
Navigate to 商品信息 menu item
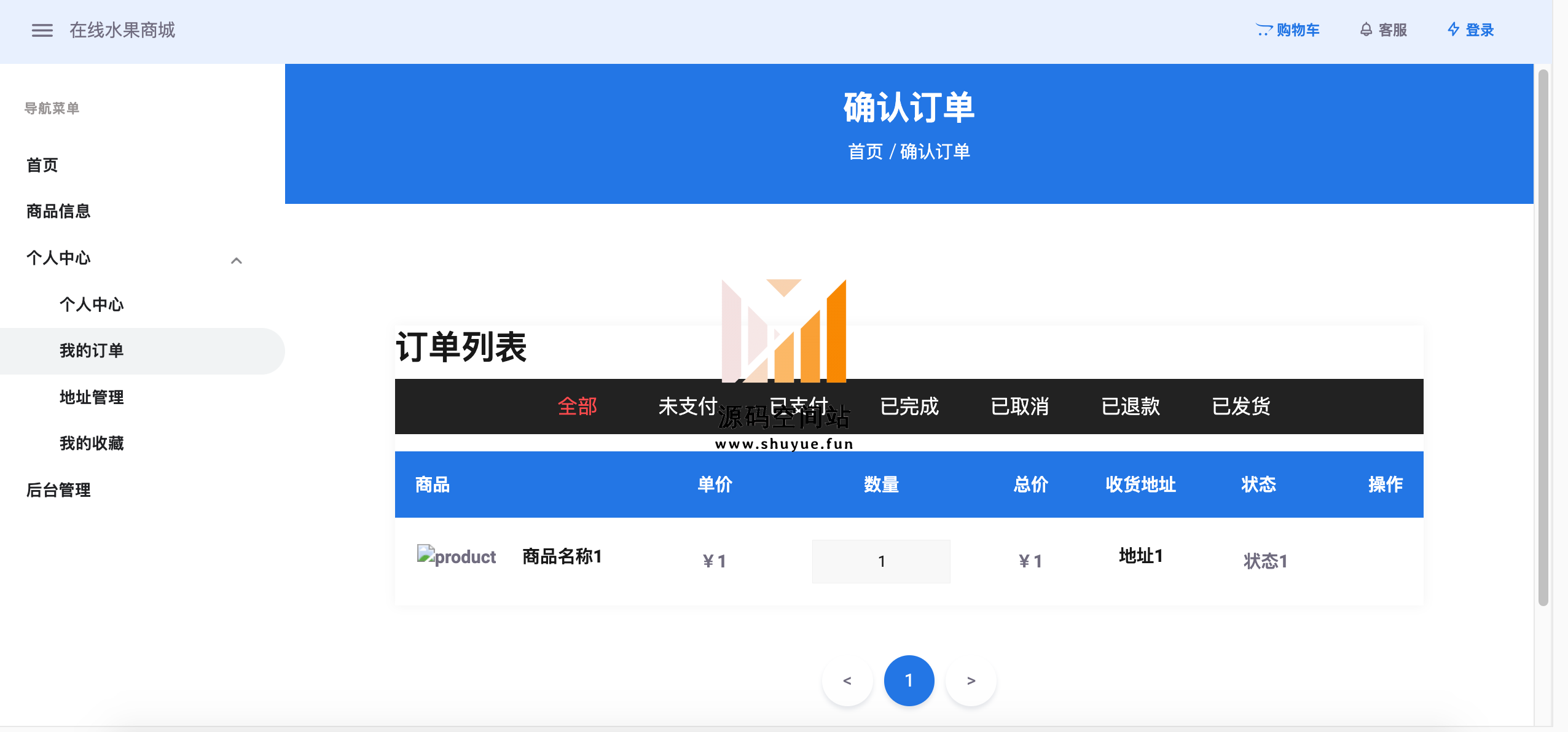(x=58, y=211)
